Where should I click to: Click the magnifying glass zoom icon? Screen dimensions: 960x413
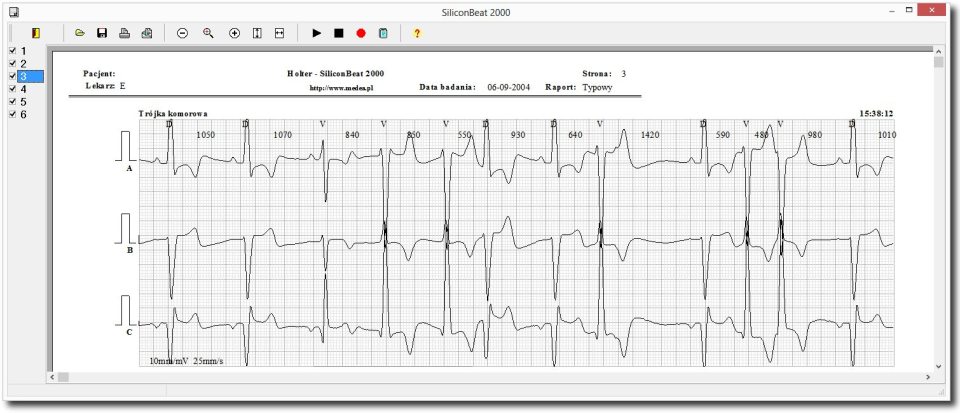tap(209, 33)
